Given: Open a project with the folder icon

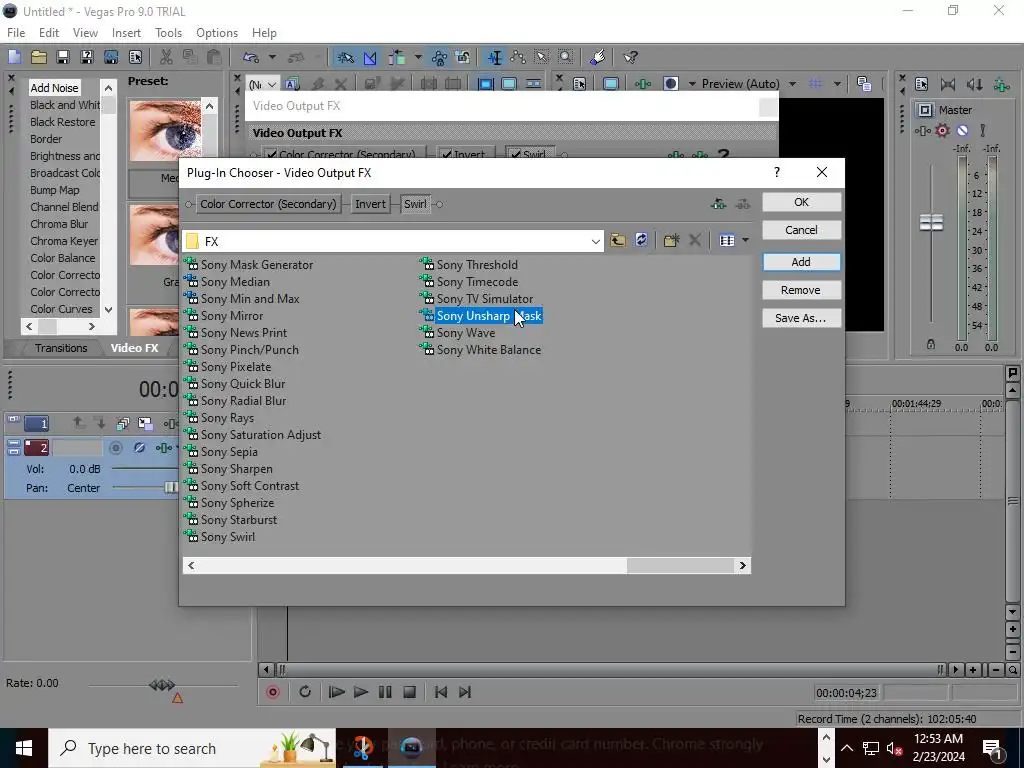Looking at the screenshot, I should click(x=39, y=57).
